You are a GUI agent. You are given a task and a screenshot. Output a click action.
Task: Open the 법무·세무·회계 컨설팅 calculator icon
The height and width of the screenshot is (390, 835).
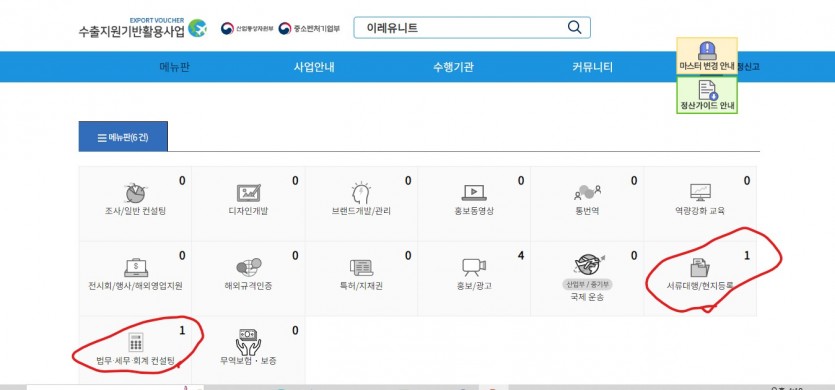[x=136, y=342]
